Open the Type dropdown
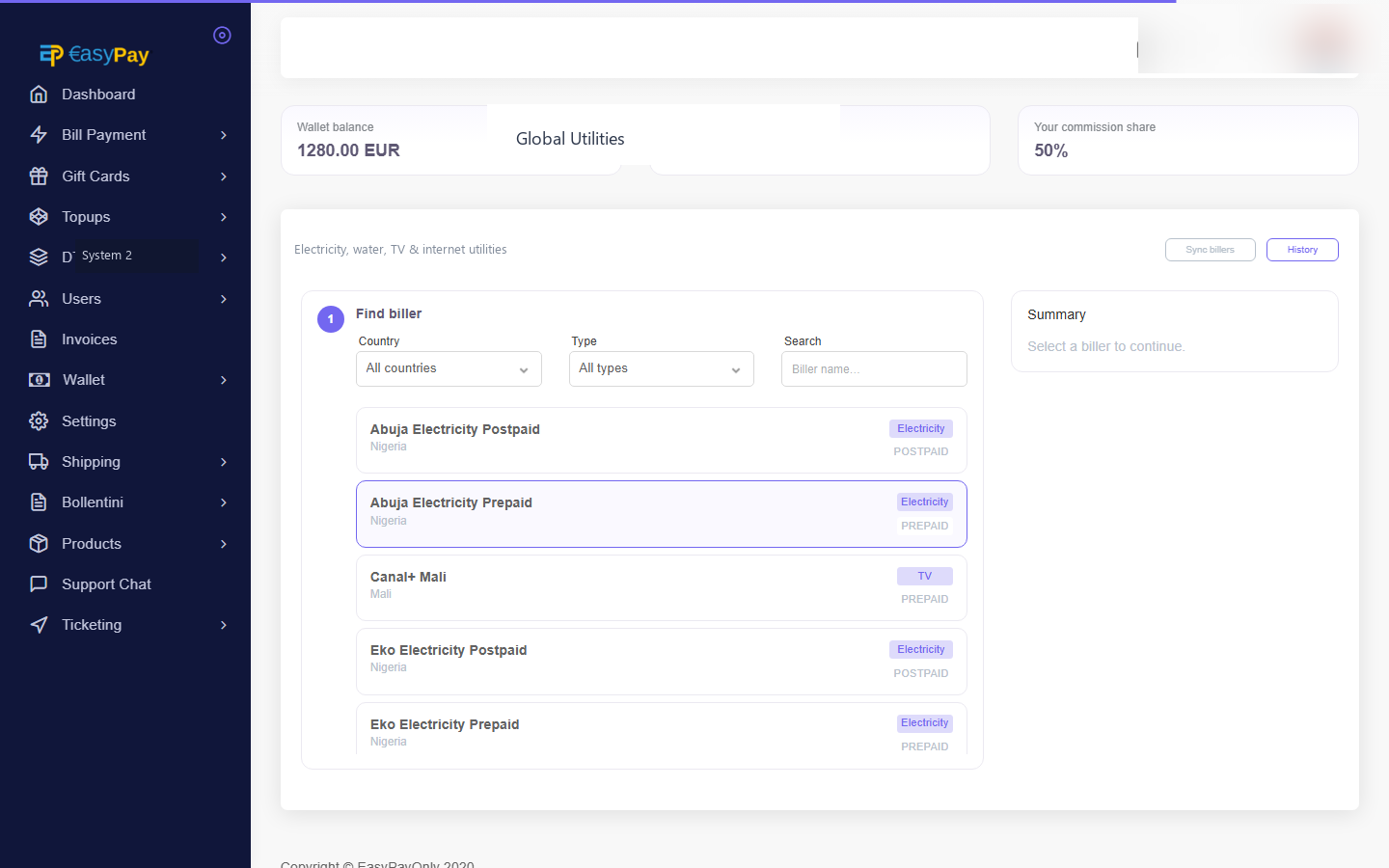 click(x=662, y=368)
